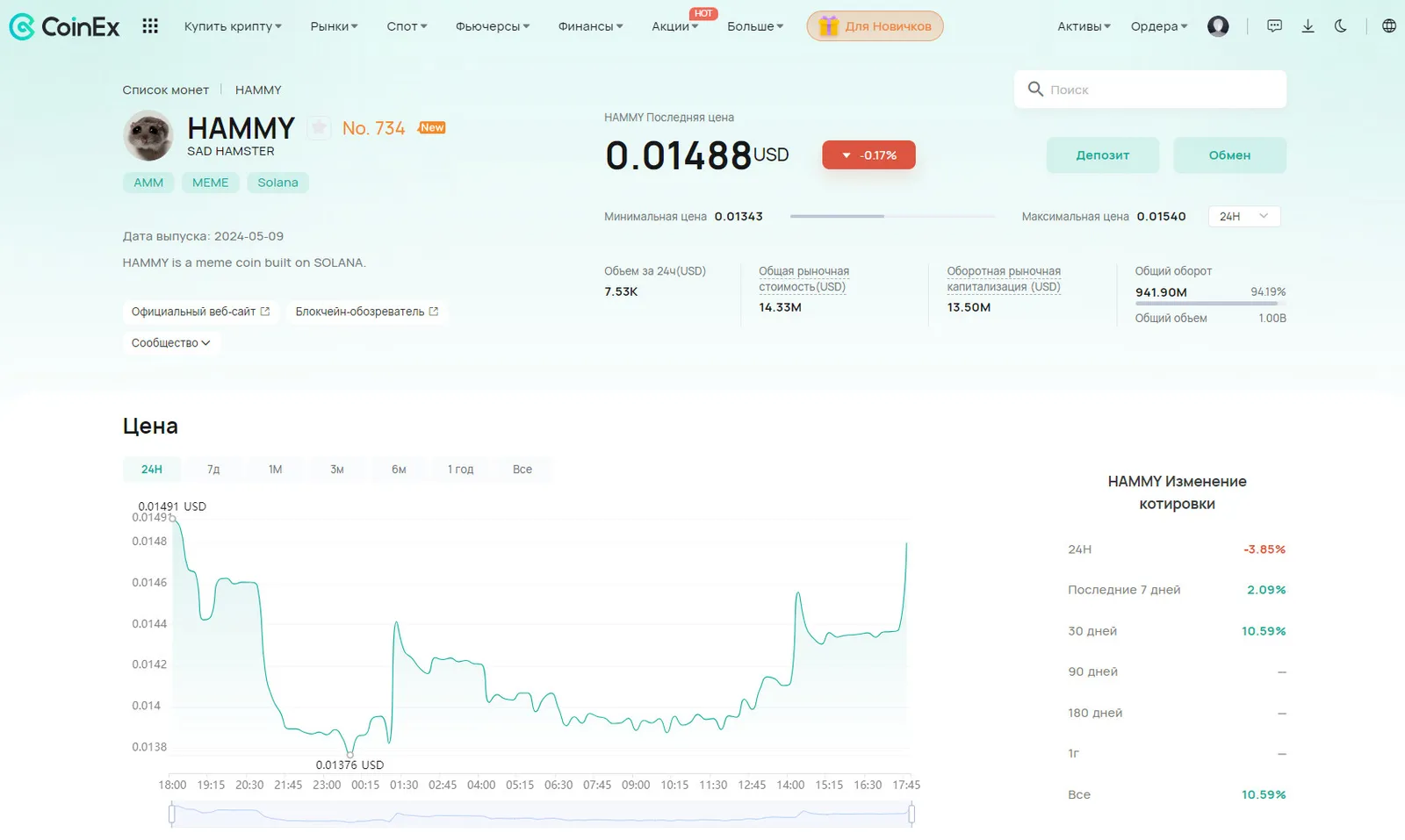Click the 24H -3.85% value
Screen dimensions: 1405x840
coord(1264,549)
